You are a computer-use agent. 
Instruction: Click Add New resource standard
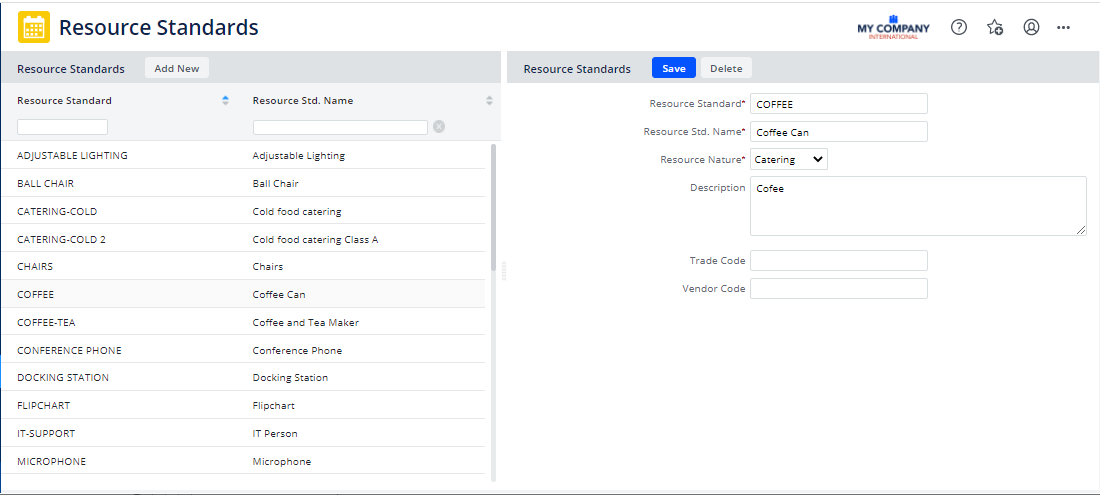tap(177, 68)
